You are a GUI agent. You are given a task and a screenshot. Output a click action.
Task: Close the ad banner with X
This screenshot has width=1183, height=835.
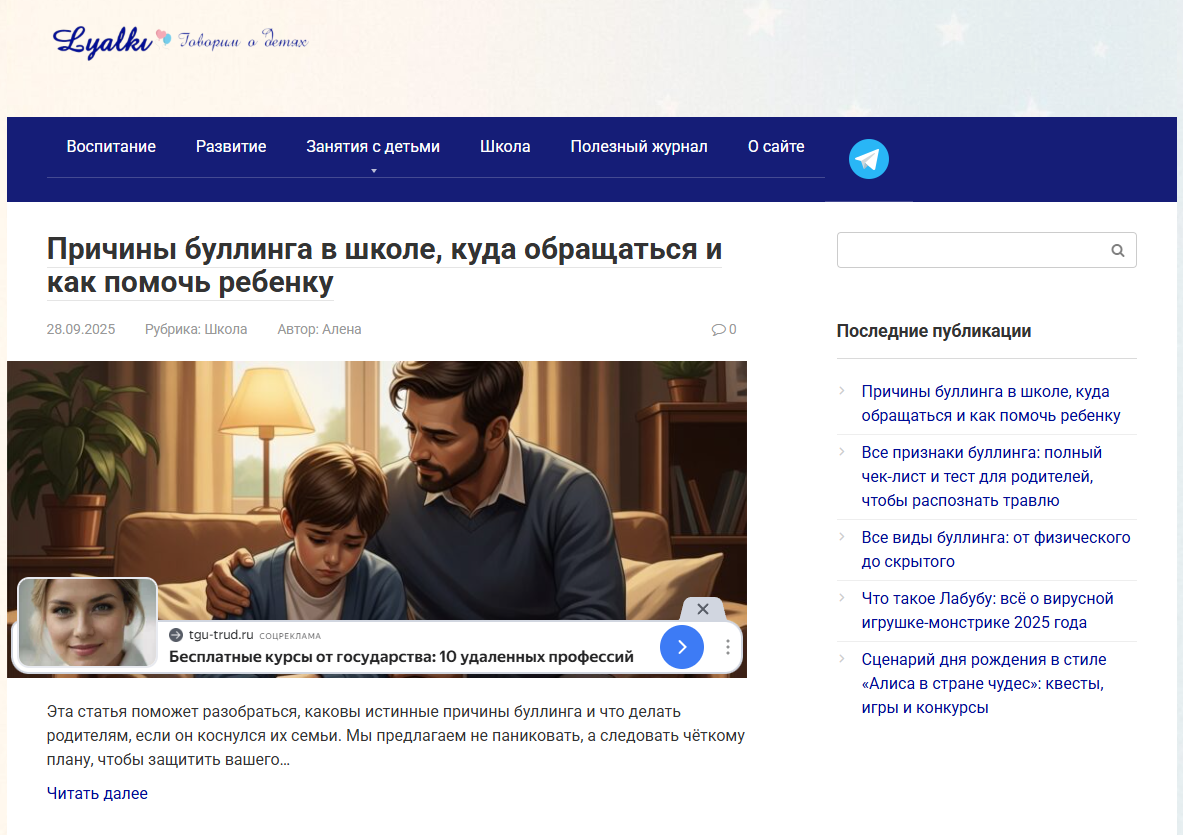(702, 609)
